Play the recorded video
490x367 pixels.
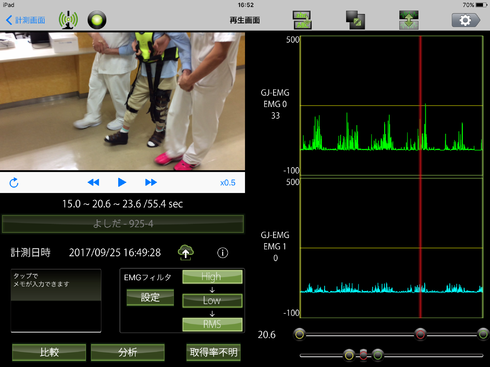tap(122, 182)
